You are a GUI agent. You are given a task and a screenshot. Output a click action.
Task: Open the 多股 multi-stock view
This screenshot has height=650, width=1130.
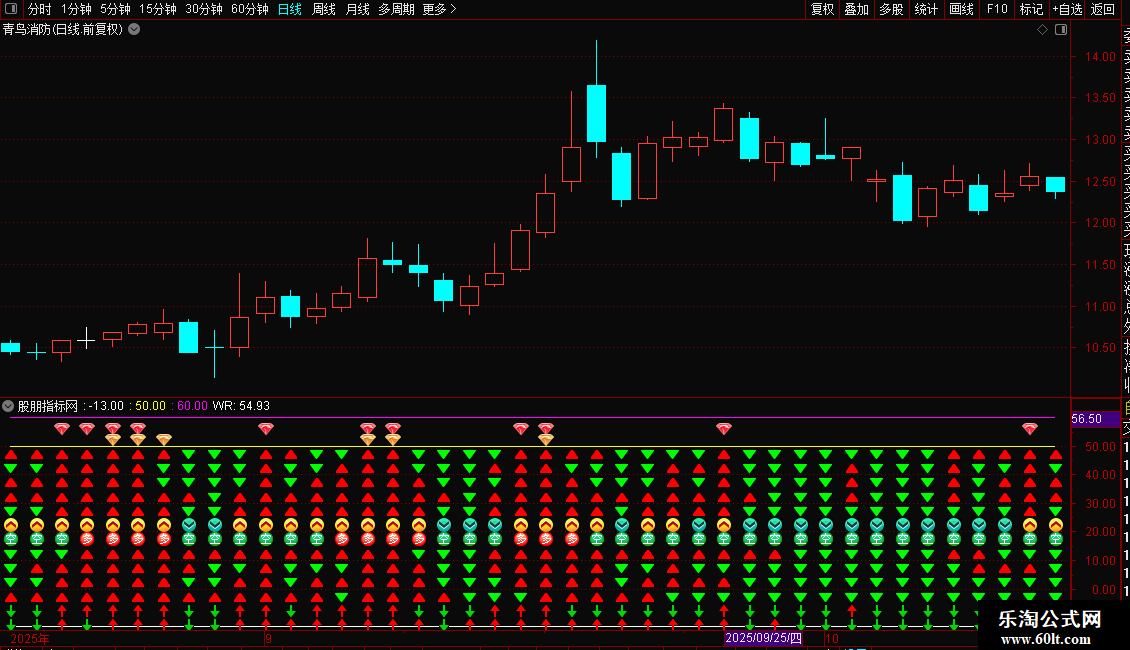[x=891, y=9]
